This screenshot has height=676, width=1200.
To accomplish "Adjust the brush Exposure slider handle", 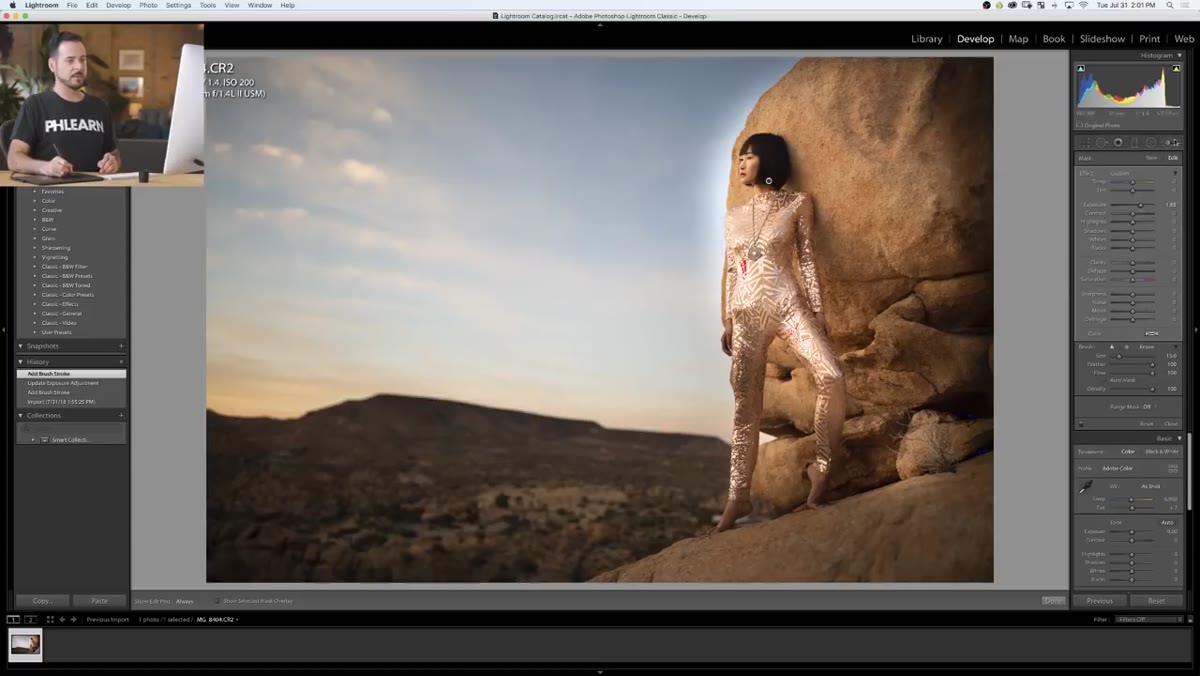I will (1141, 204).
